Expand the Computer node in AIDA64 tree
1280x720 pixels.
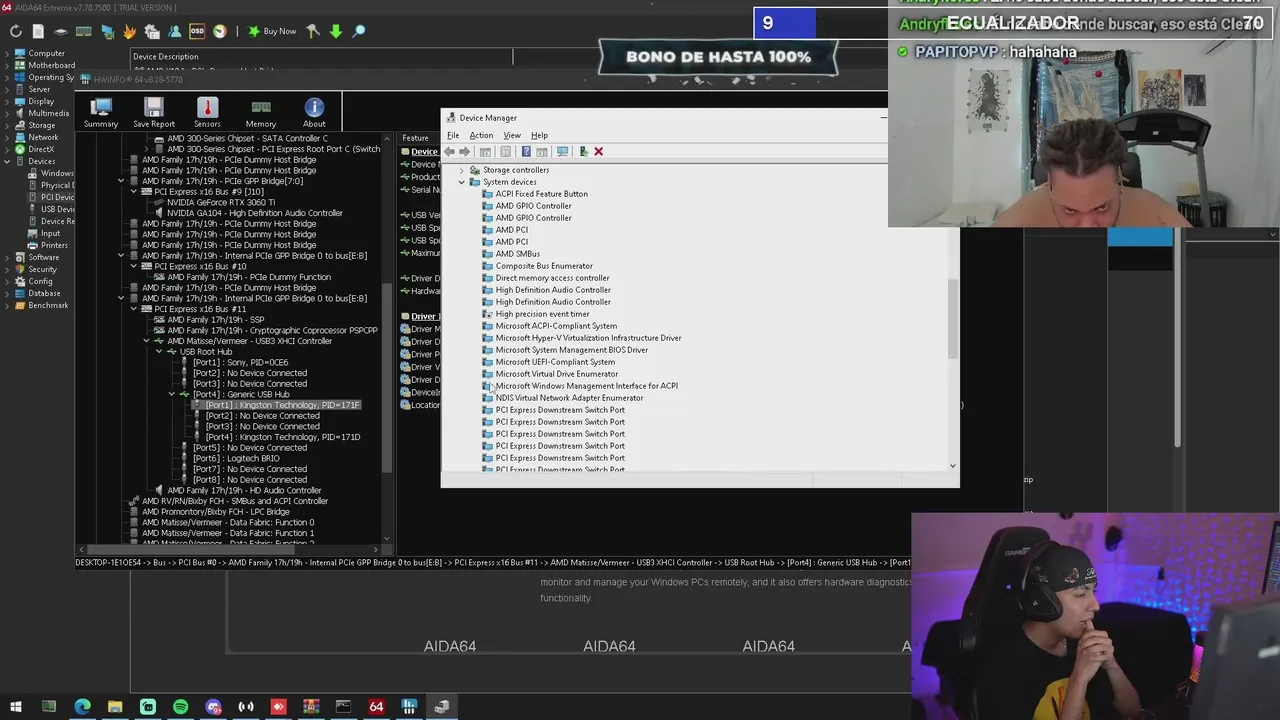7,53
